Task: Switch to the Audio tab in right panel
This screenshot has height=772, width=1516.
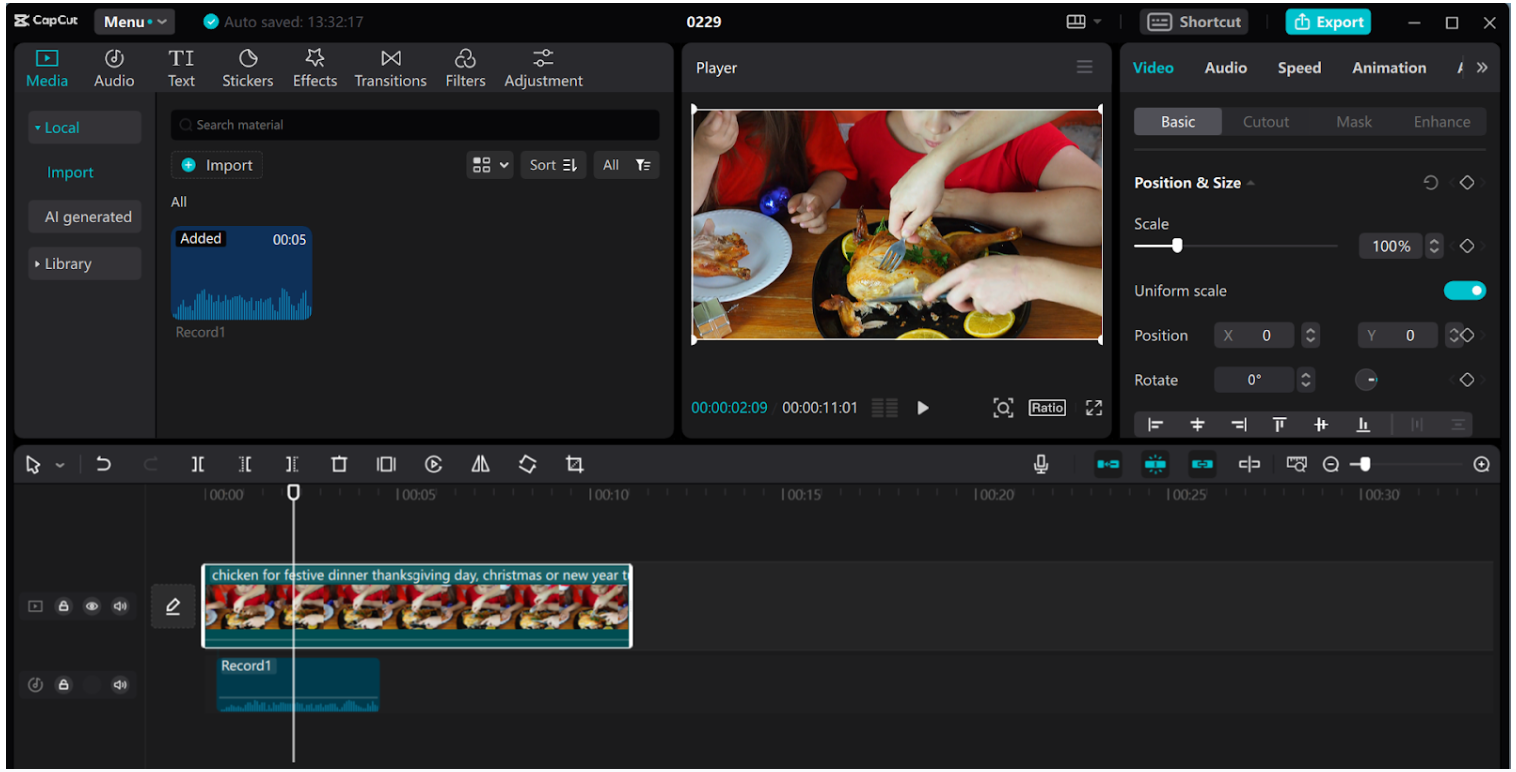Action: click(1224, 67)
